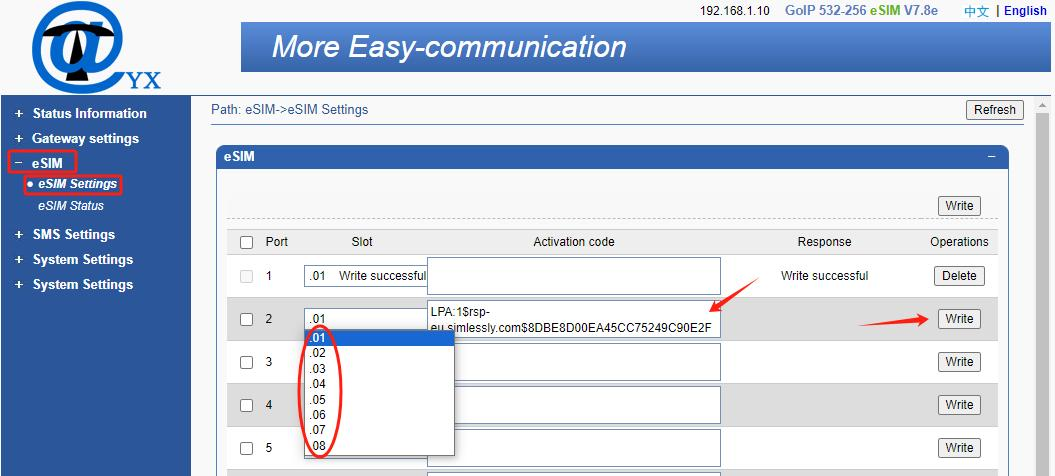Click the Refresh button
Screen dimensions: 1055x476
994,110
